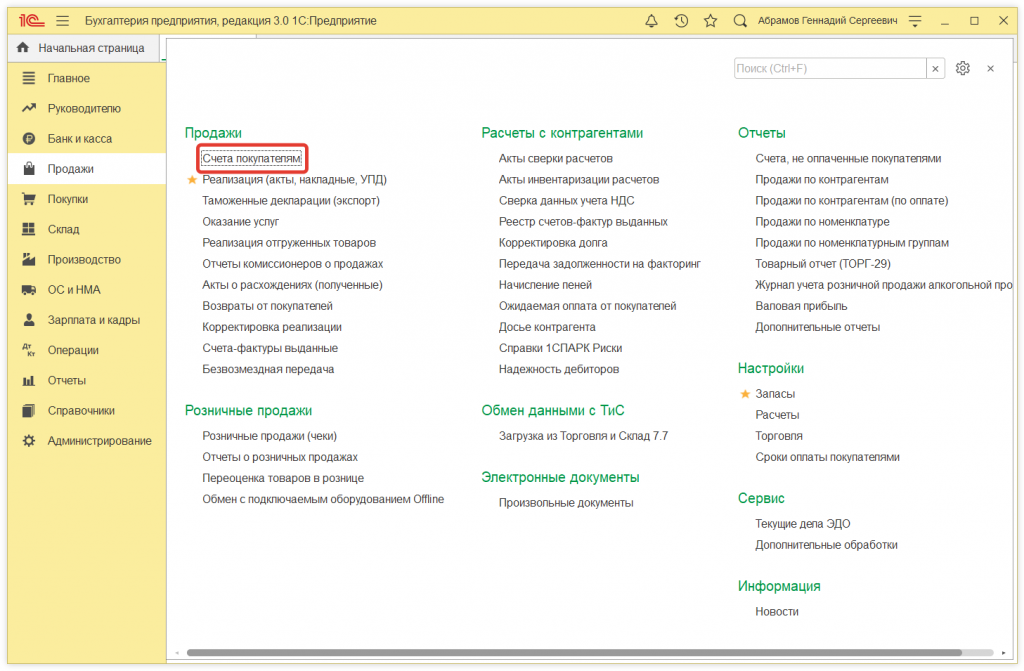Open the hamburger menu next to the 1C logo
The image size is (1024, 671).
pos(62,19)
